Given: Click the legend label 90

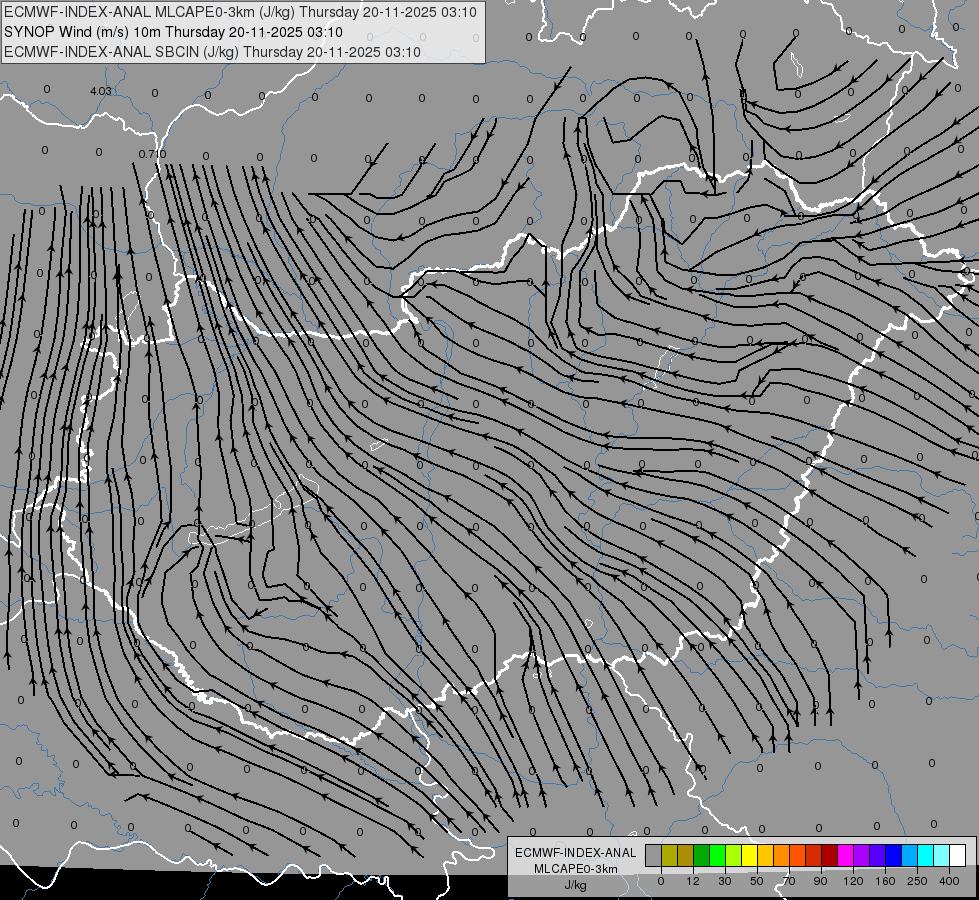Looking at the screenshot, I should pyautogui.click(x=820, y=881).
